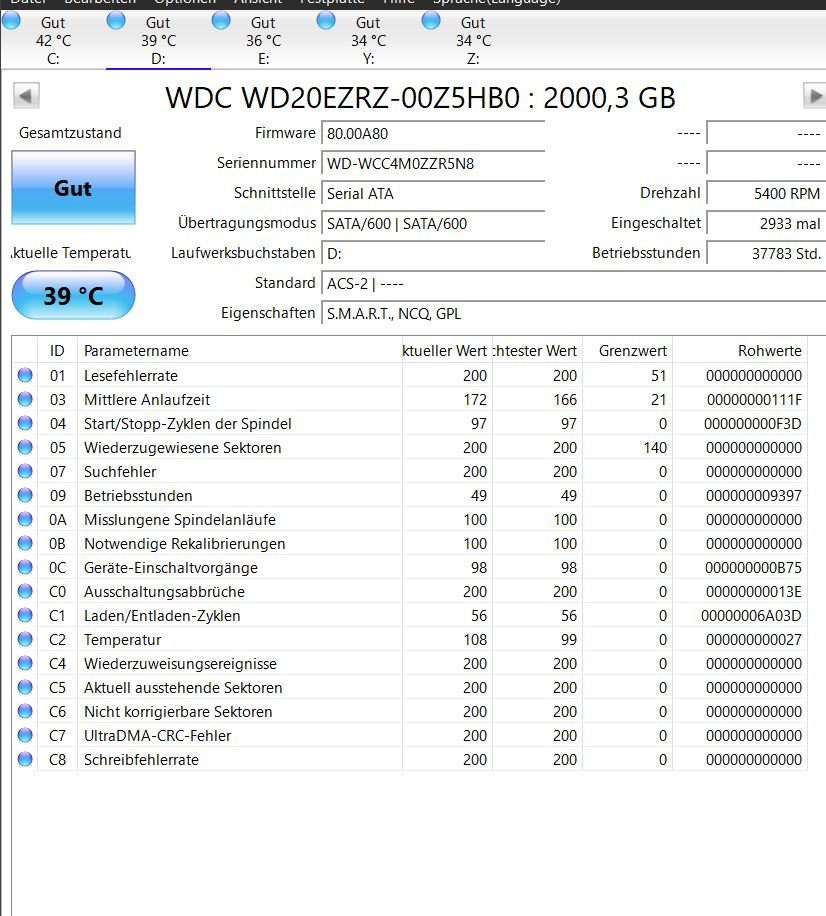
Task: Select the Start/Stopp-Zyklen der Spindel name
Action: [x=188, y=424]
